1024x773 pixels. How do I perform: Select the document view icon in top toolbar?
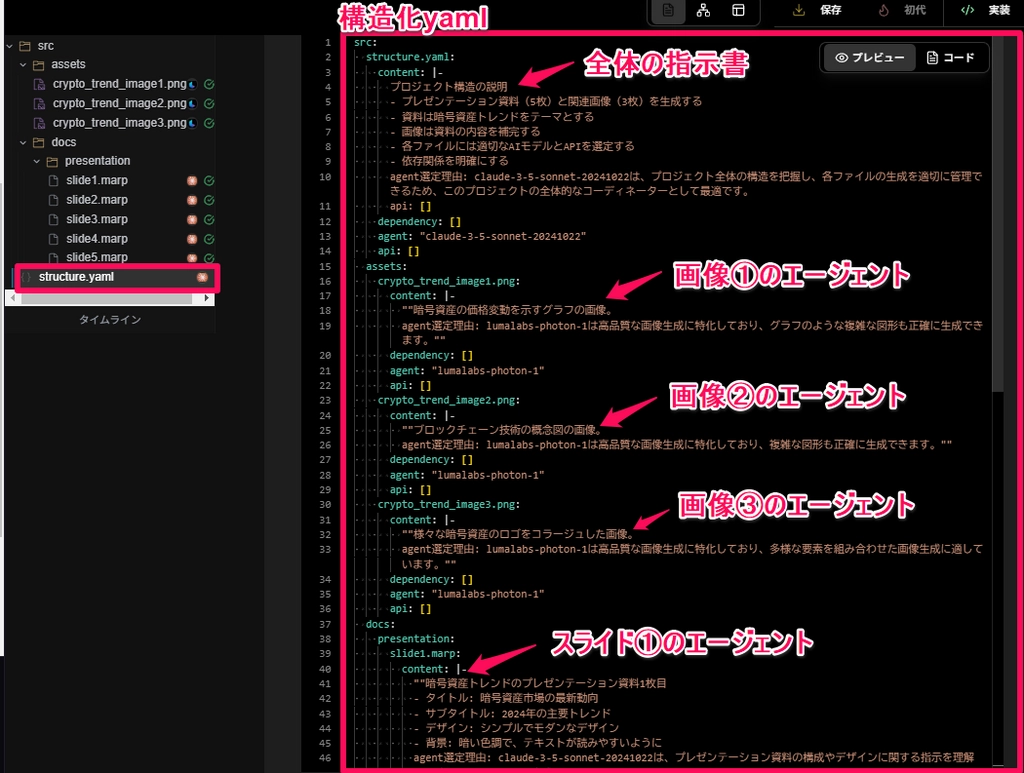coord(668,11)
